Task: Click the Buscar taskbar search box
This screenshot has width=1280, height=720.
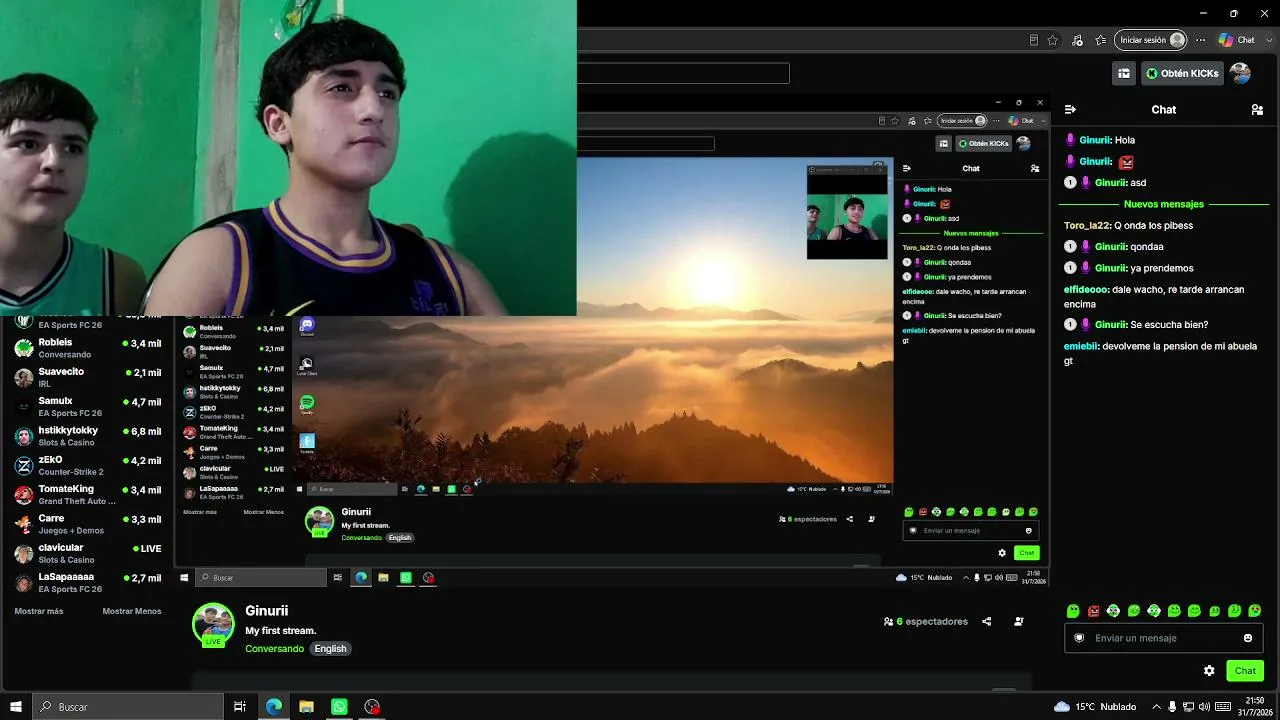Action: 128,707
